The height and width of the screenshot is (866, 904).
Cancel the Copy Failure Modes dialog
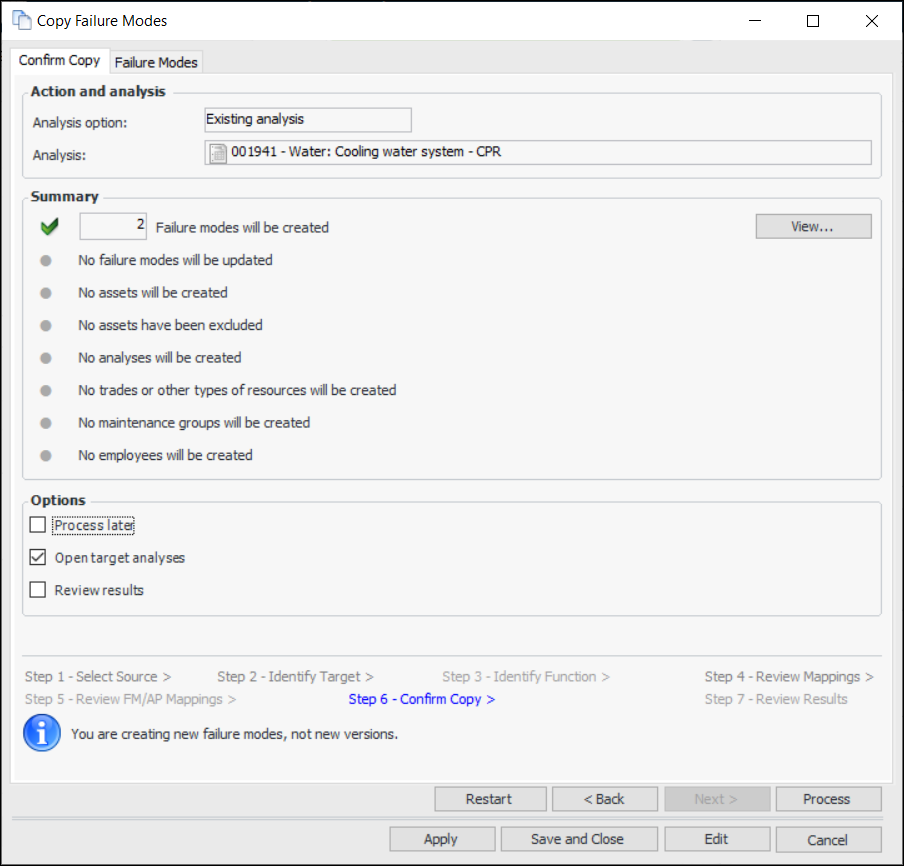(x=828, y=839)
